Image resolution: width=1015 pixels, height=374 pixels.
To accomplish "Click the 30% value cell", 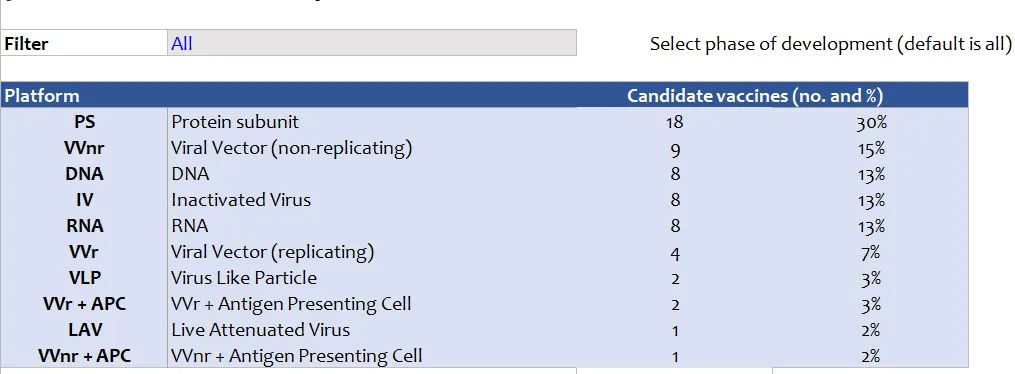I will click(x=871, y=122).
